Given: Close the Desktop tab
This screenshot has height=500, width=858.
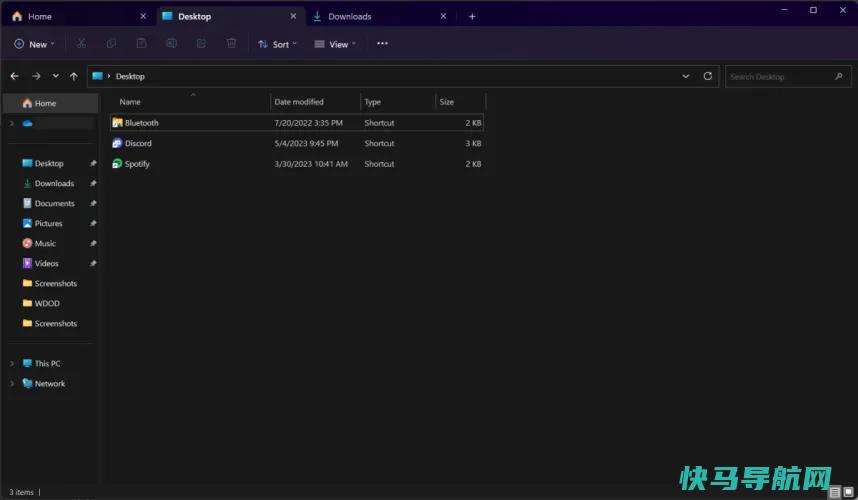Looking at the screenshot, I should 293,16.
